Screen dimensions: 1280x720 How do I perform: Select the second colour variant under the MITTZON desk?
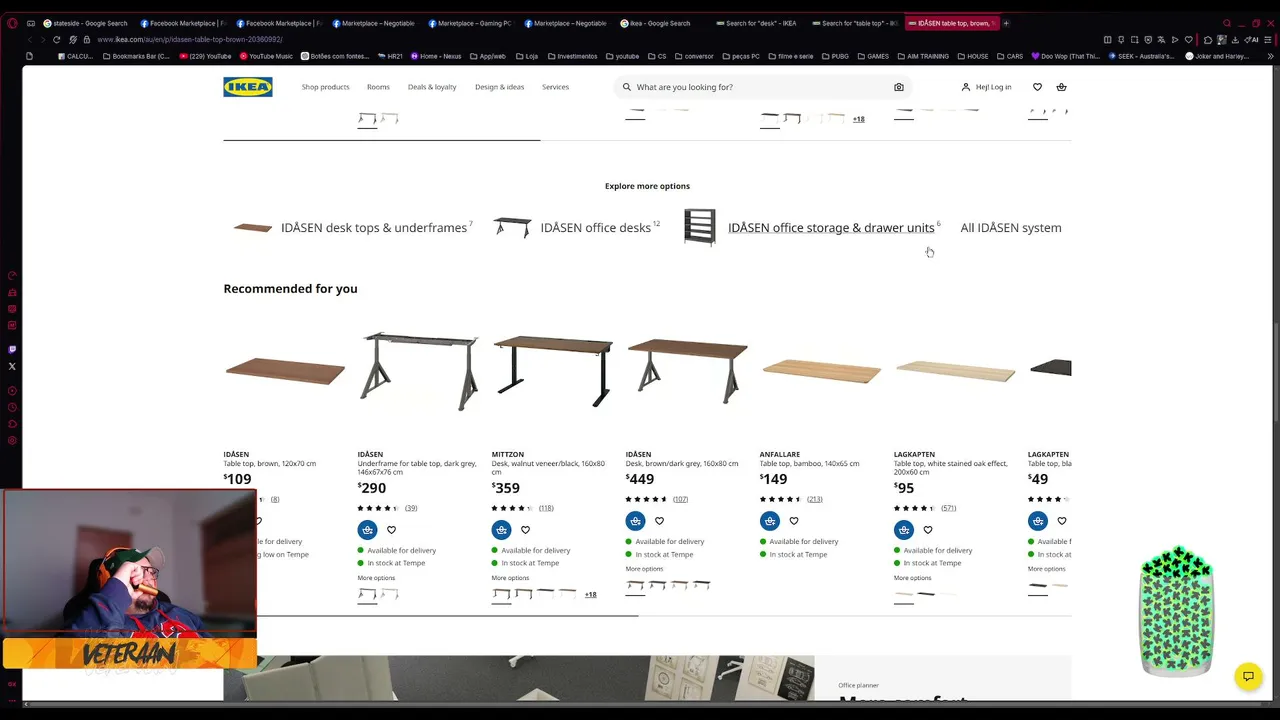click(x=523, y=594)
